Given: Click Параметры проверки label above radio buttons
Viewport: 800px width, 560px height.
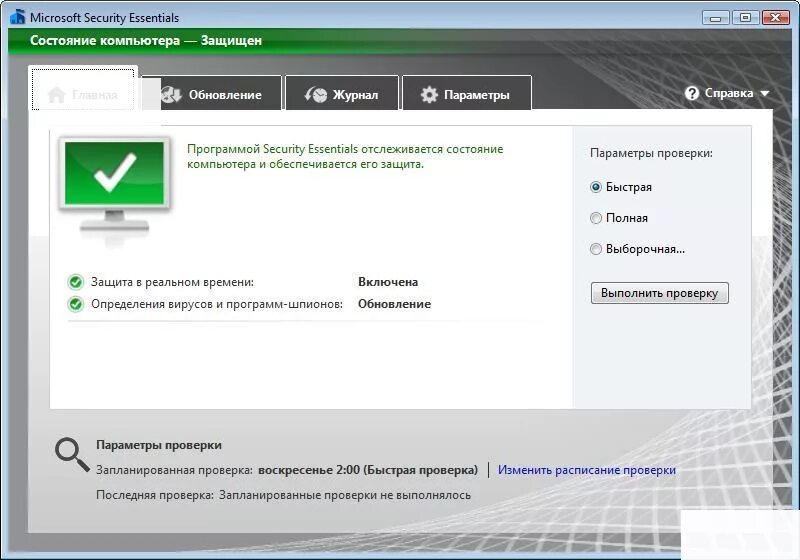Looking at the screenshot, I should click(x=652, y=153).
